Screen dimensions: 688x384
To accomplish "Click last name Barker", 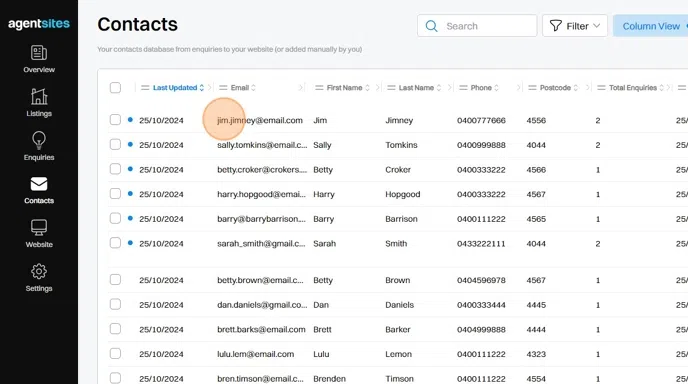I will point(398,330).
